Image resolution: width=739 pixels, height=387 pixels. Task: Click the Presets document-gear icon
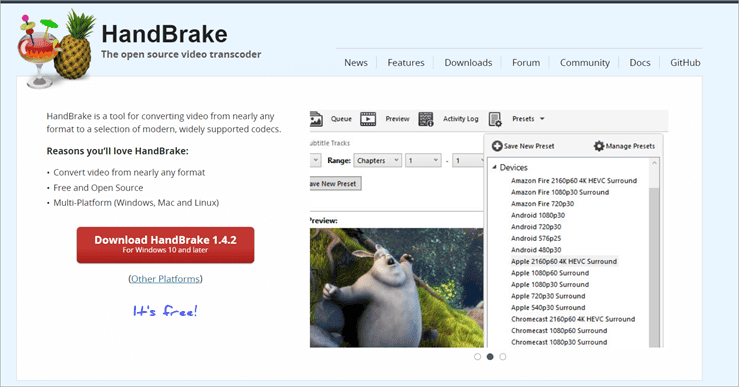point(495,119)
